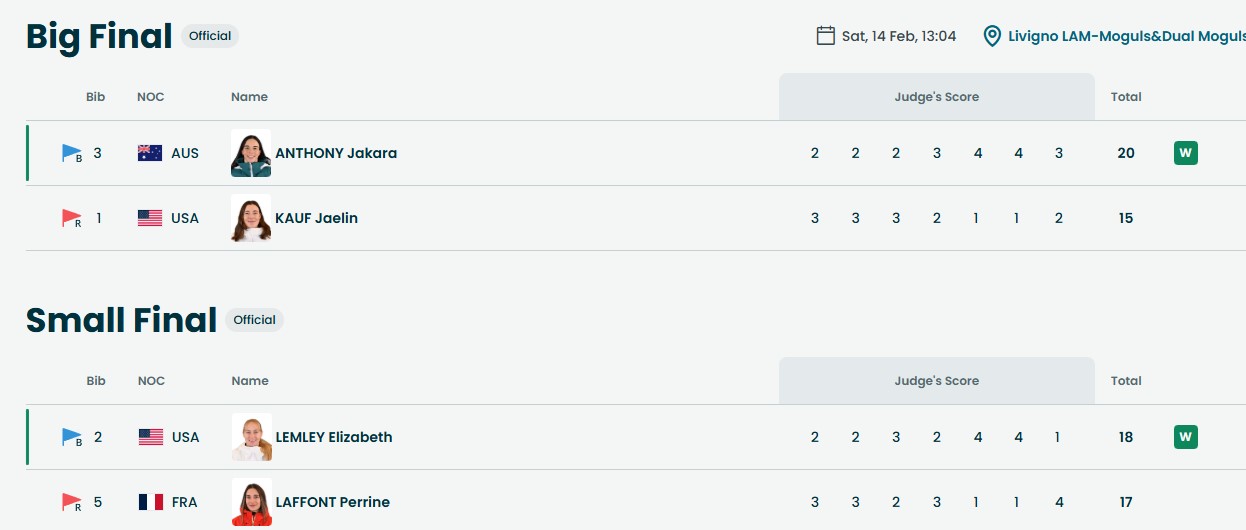The image size is (1246, 530).
Task: Click the French flag icon
Action: (150, 502)
